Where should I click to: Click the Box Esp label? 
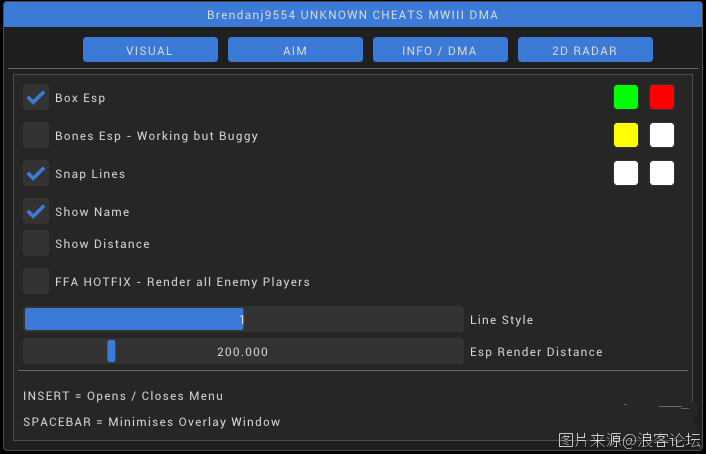pyautogui.click(x=80, y=98)
